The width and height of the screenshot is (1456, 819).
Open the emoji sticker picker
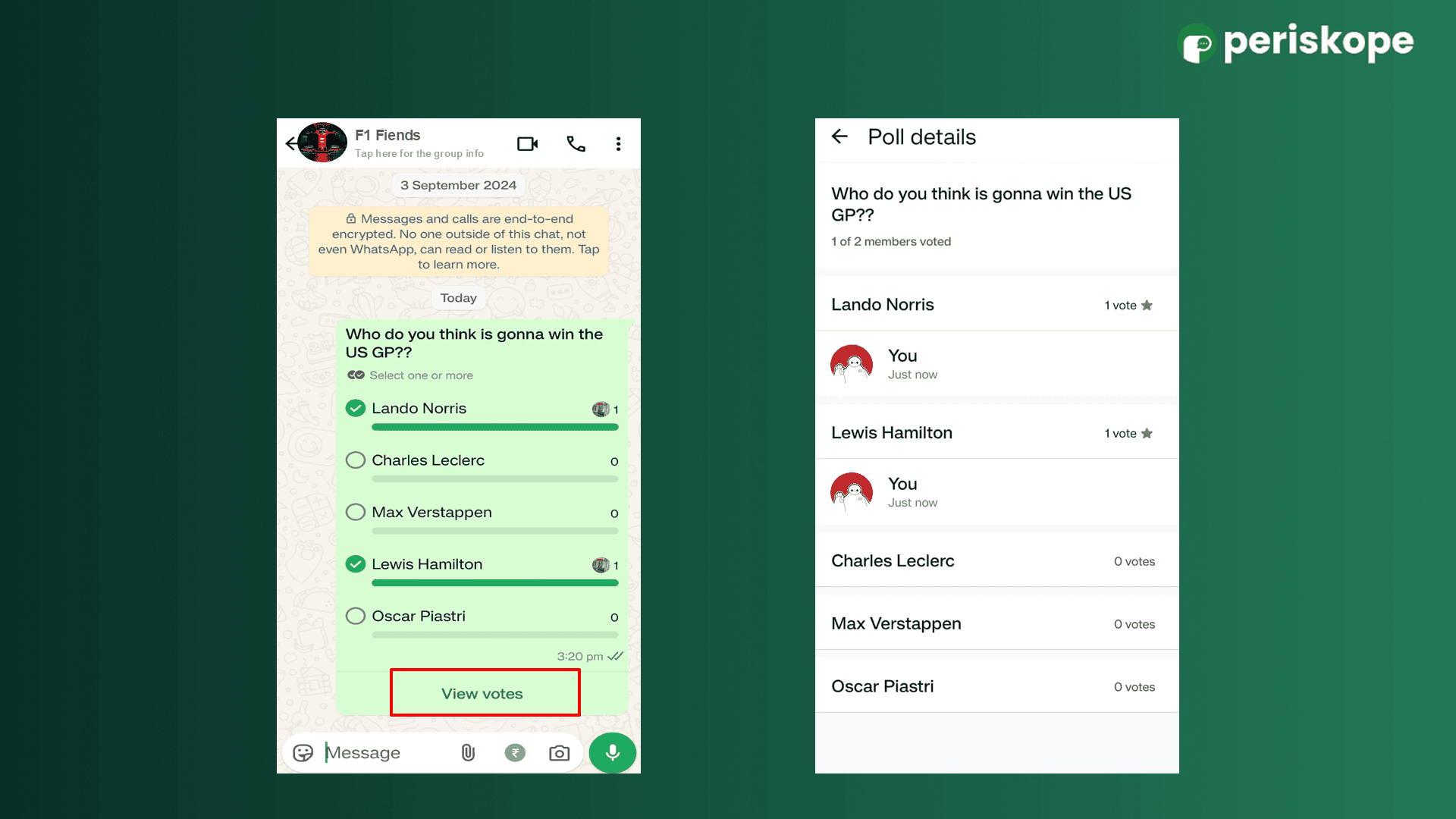pos(303,752)
